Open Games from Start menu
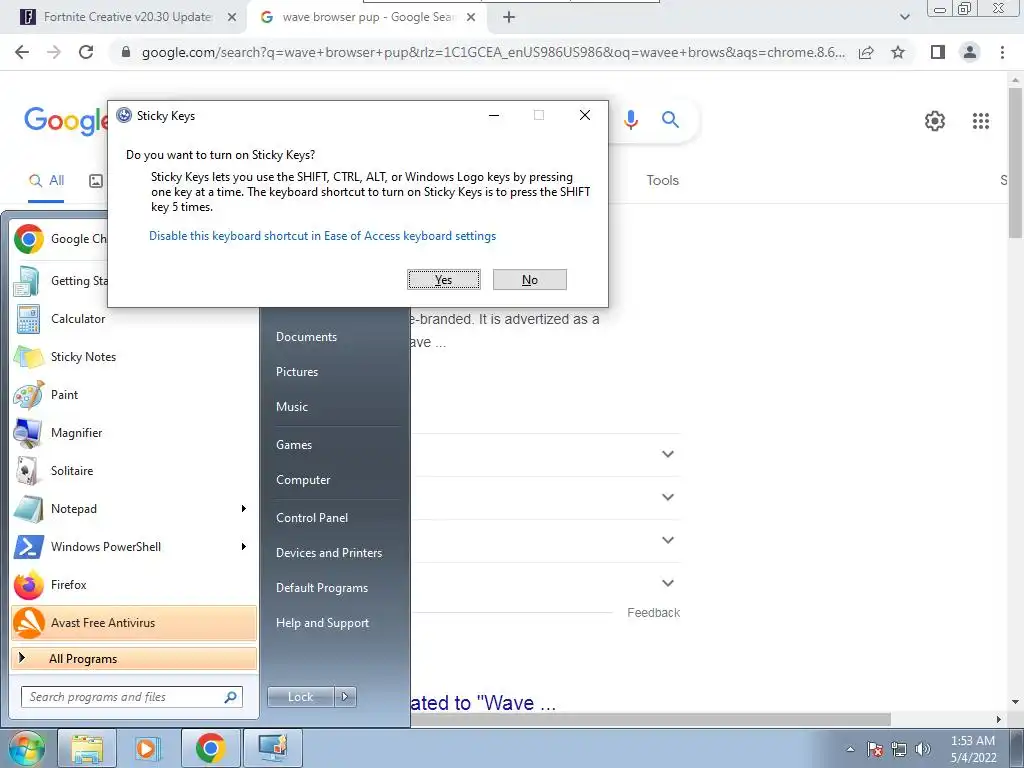The width and height of the screenshot is (1024, 768). pos(294,445)
